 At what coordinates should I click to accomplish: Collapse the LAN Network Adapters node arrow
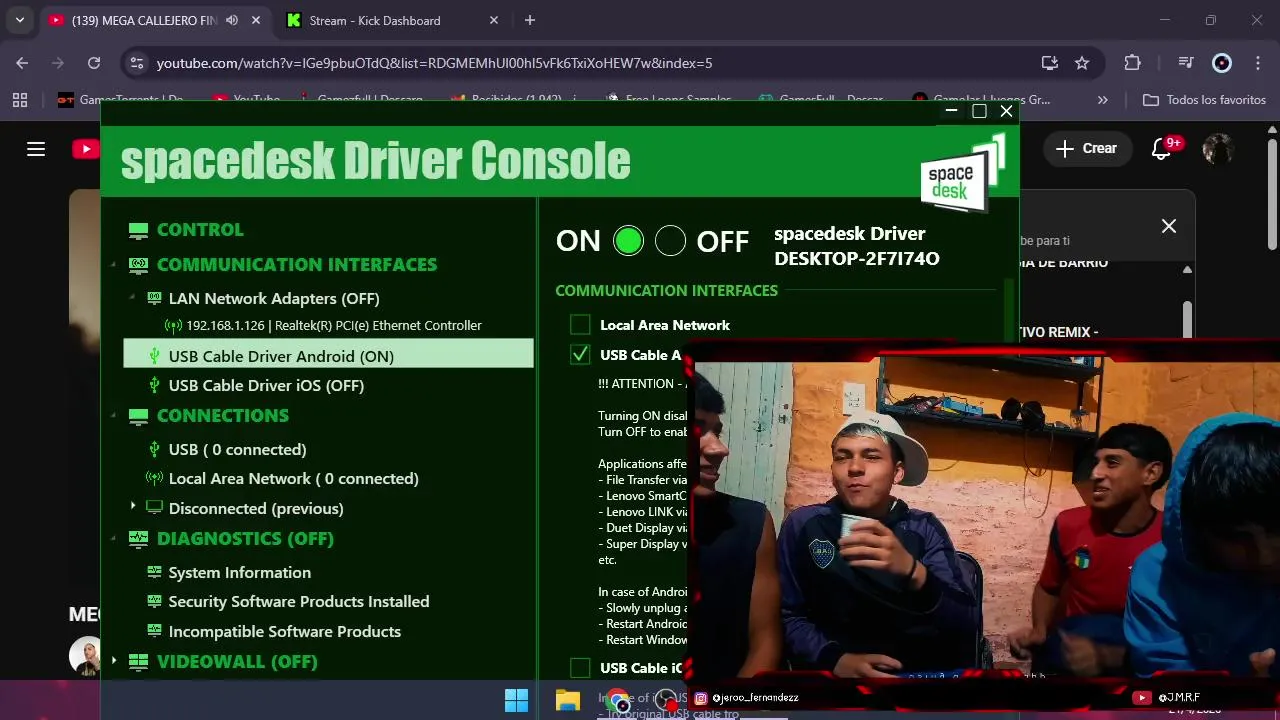(132, 298)
